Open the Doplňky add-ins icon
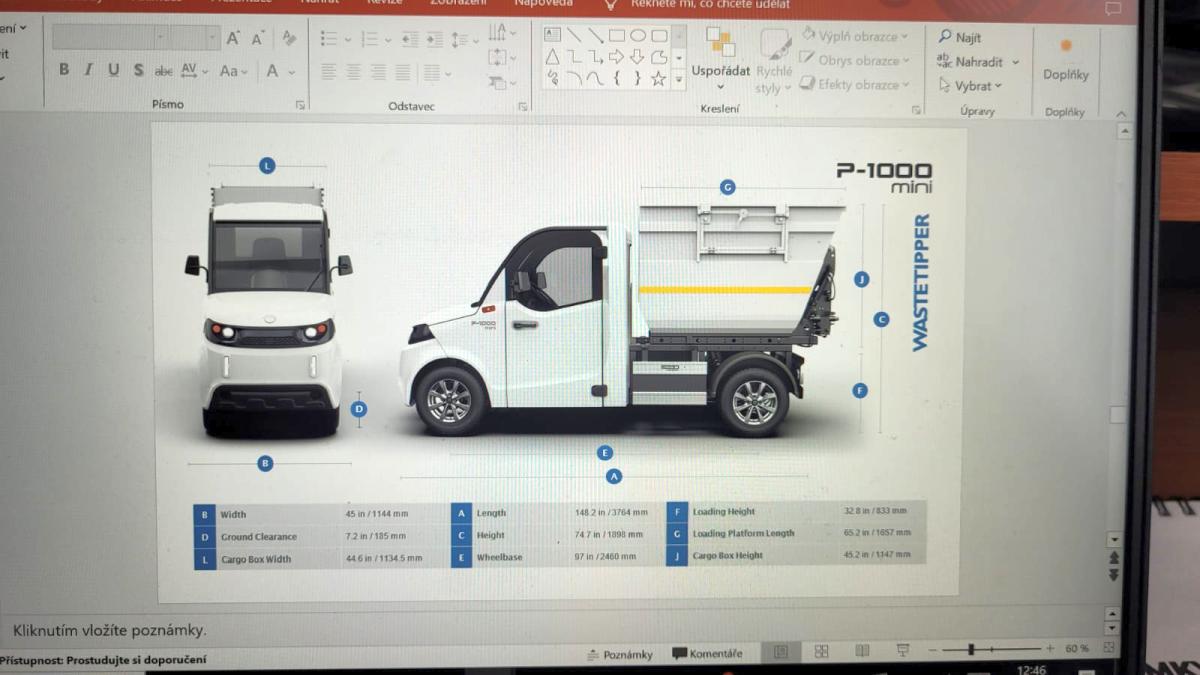The width and height of the screenshot is (1200, 675). pos(1065,48)
